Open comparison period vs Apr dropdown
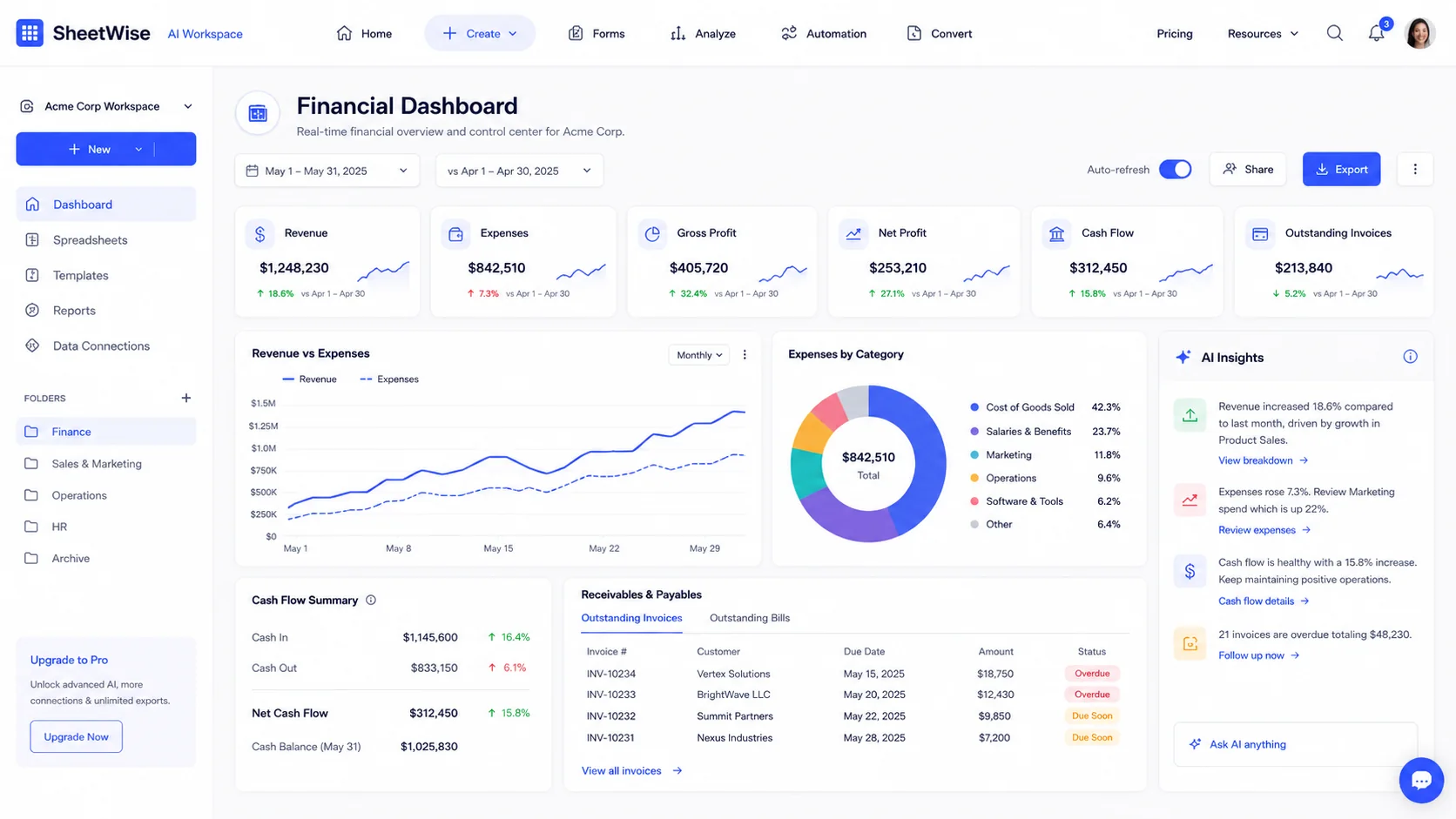The image size is (1456, 819). coord(519,171)
